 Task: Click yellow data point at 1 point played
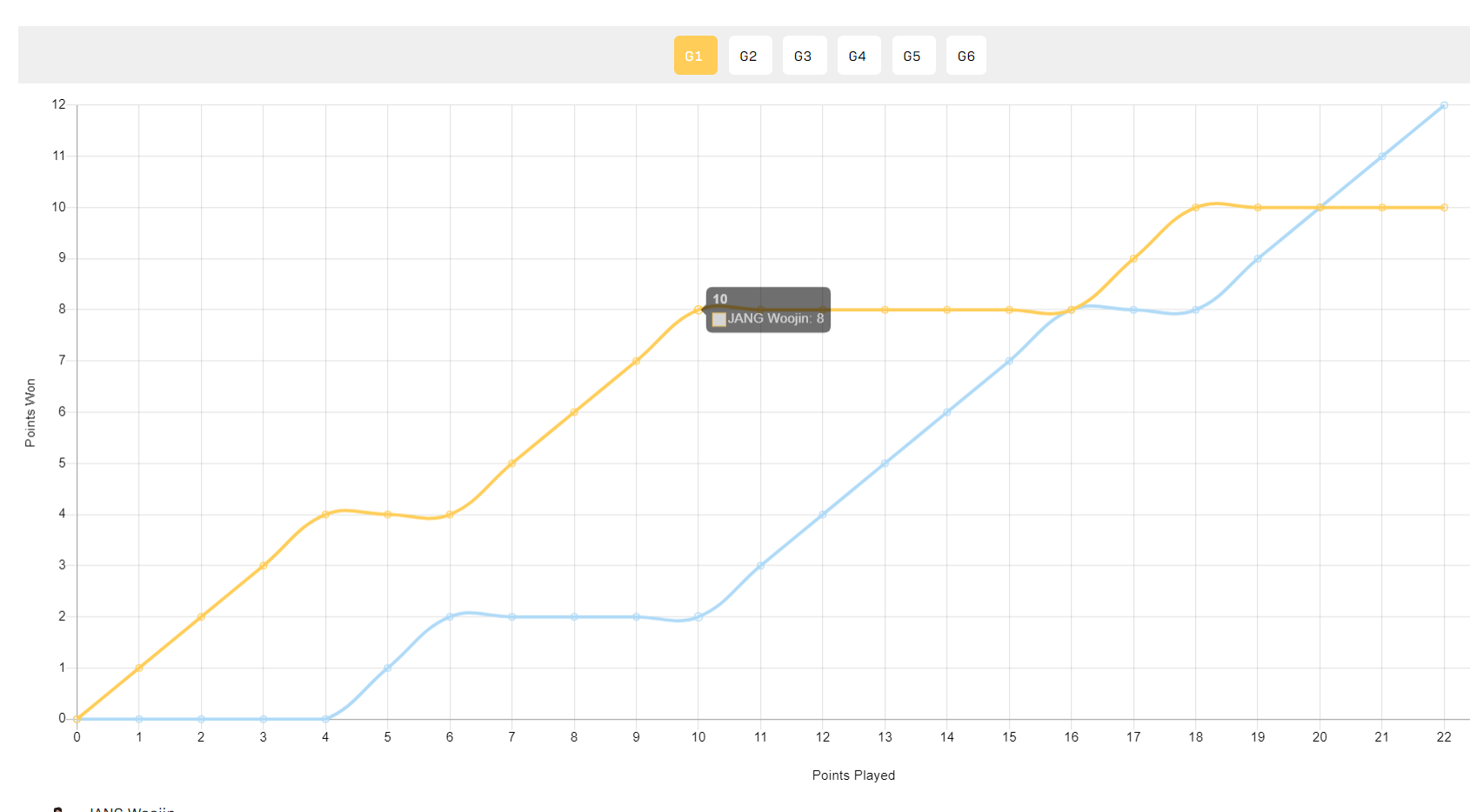pos(139,668)
